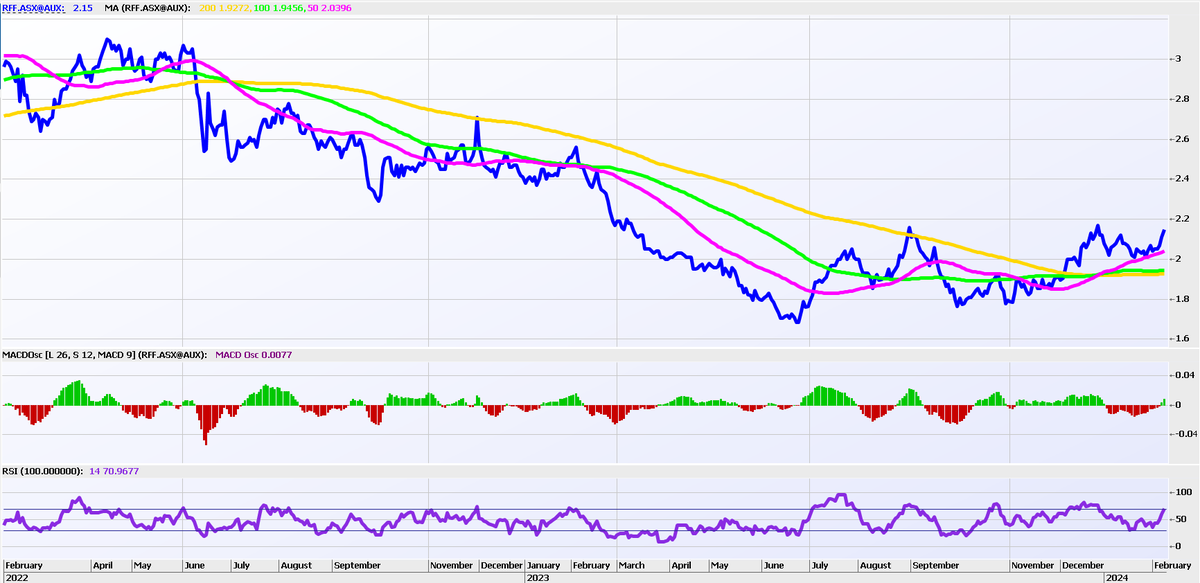Click the RSI (100.000000) panel label

tap(40, 471)
